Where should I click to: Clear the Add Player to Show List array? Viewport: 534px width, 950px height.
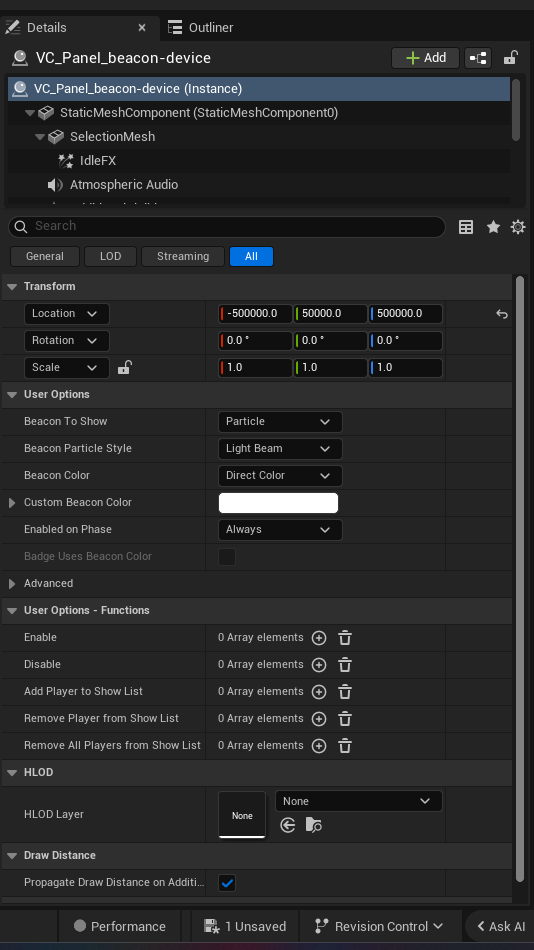(345, 692)
